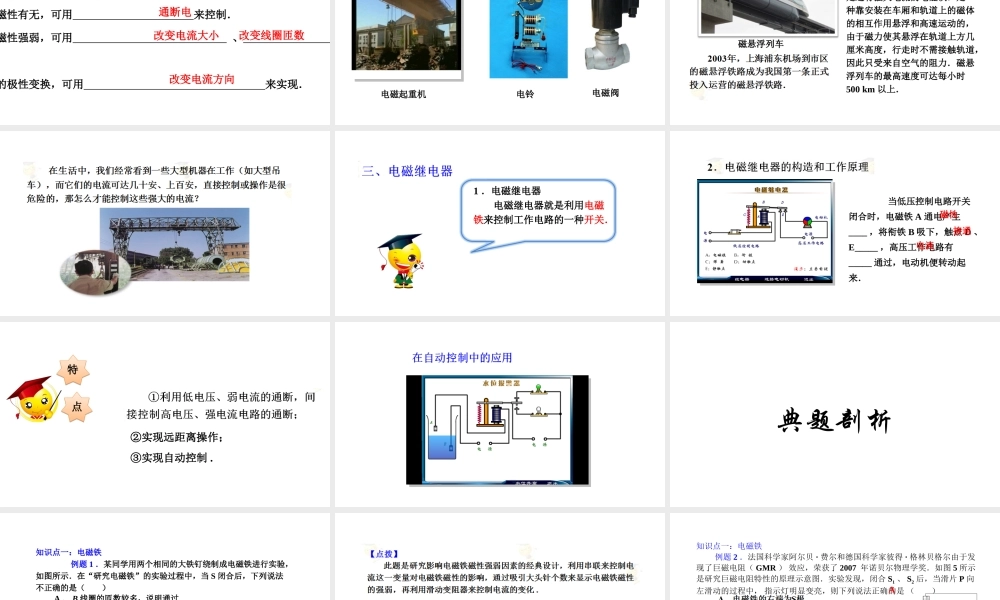This screenshot has width=1000, height=600.
Task: Click the speech bubble defining 电磁继电器
Action: click(x=538, y=213)
